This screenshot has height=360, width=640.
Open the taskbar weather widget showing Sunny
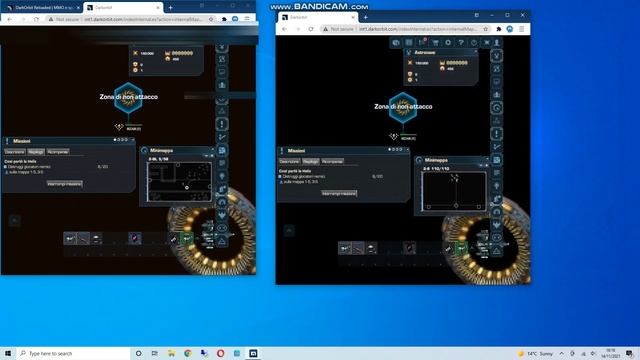(535, 353)
